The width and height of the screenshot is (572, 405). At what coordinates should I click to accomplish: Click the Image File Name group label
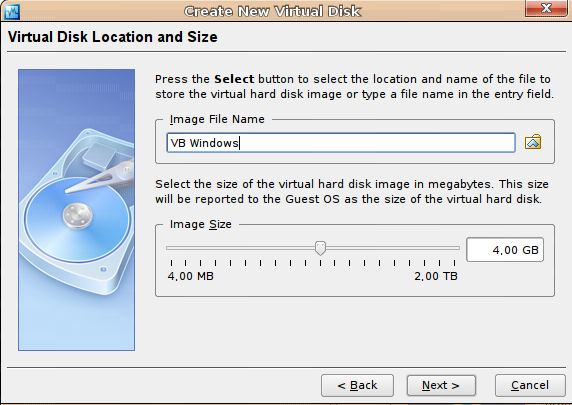(x=217, y=119)
